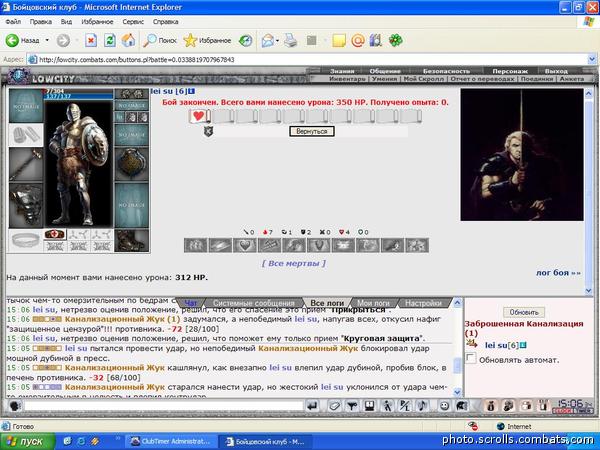Send chat message with enter-arrow icon

point(313,406)
